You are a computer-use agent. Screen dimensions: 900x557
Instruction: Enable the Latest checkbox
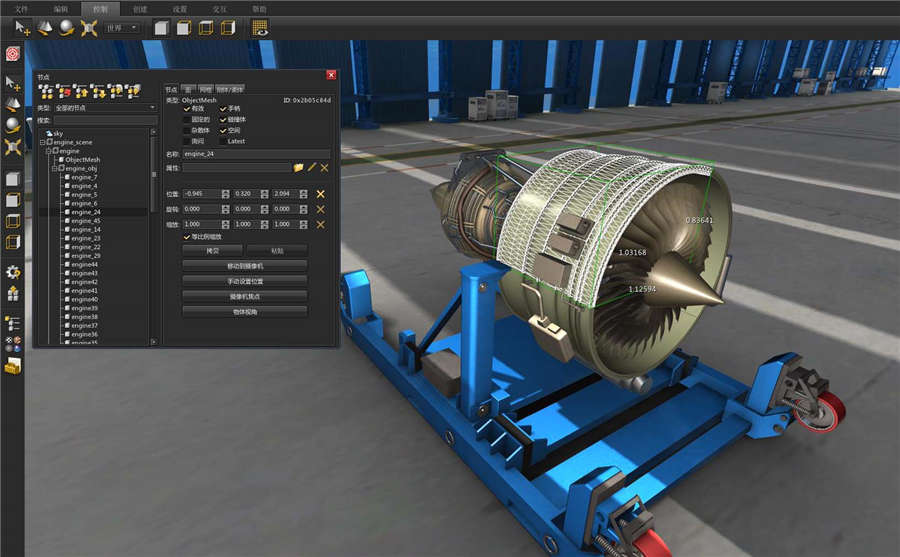click(222, 141)
